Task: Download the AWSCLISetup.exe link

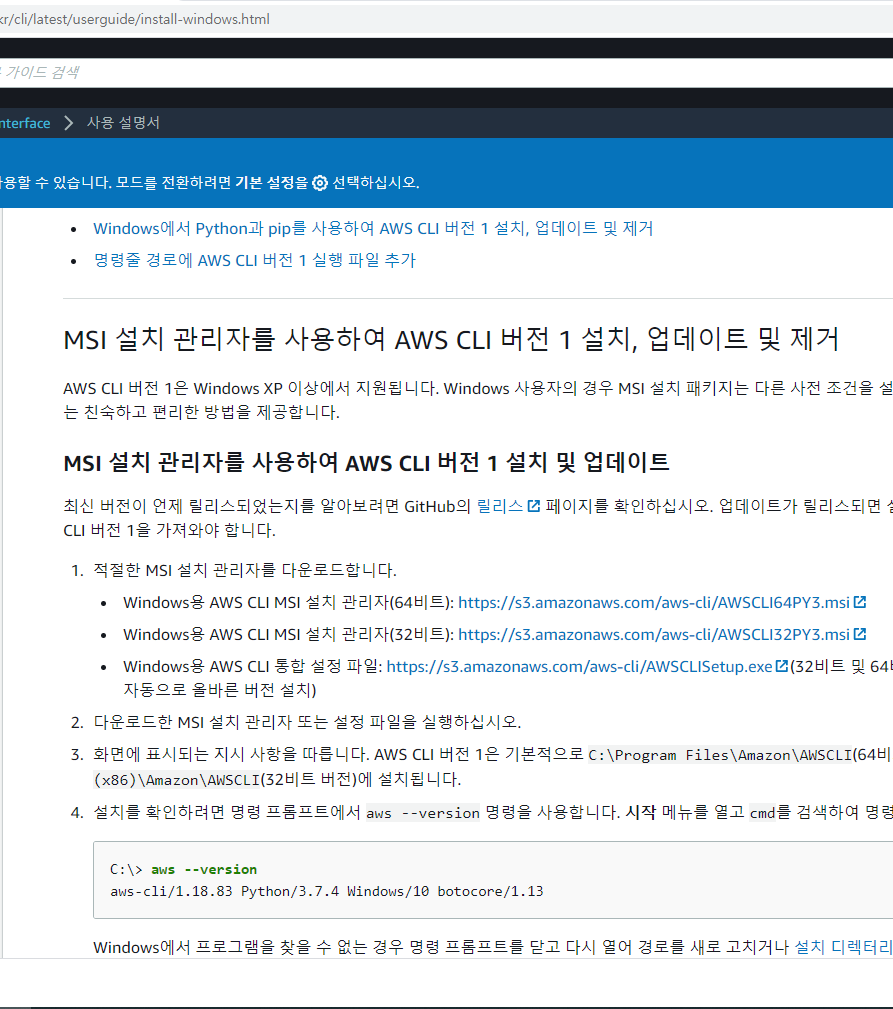Action: point(579,667)
